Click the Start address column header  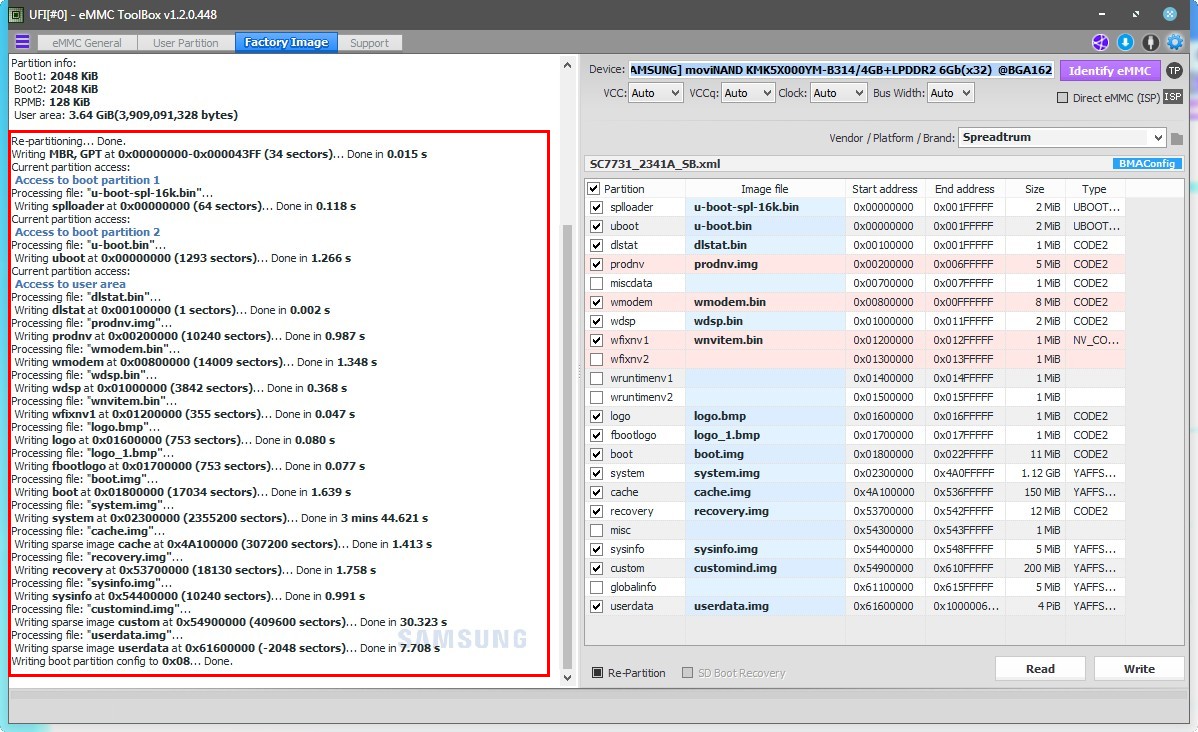885,189
